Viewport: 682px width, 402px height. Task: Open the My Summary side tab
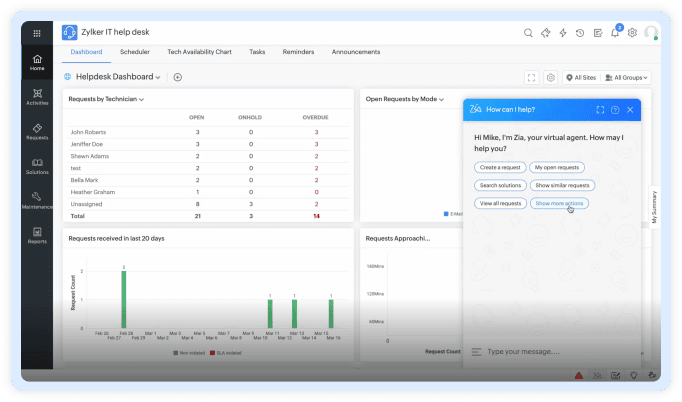click(654, 208)
